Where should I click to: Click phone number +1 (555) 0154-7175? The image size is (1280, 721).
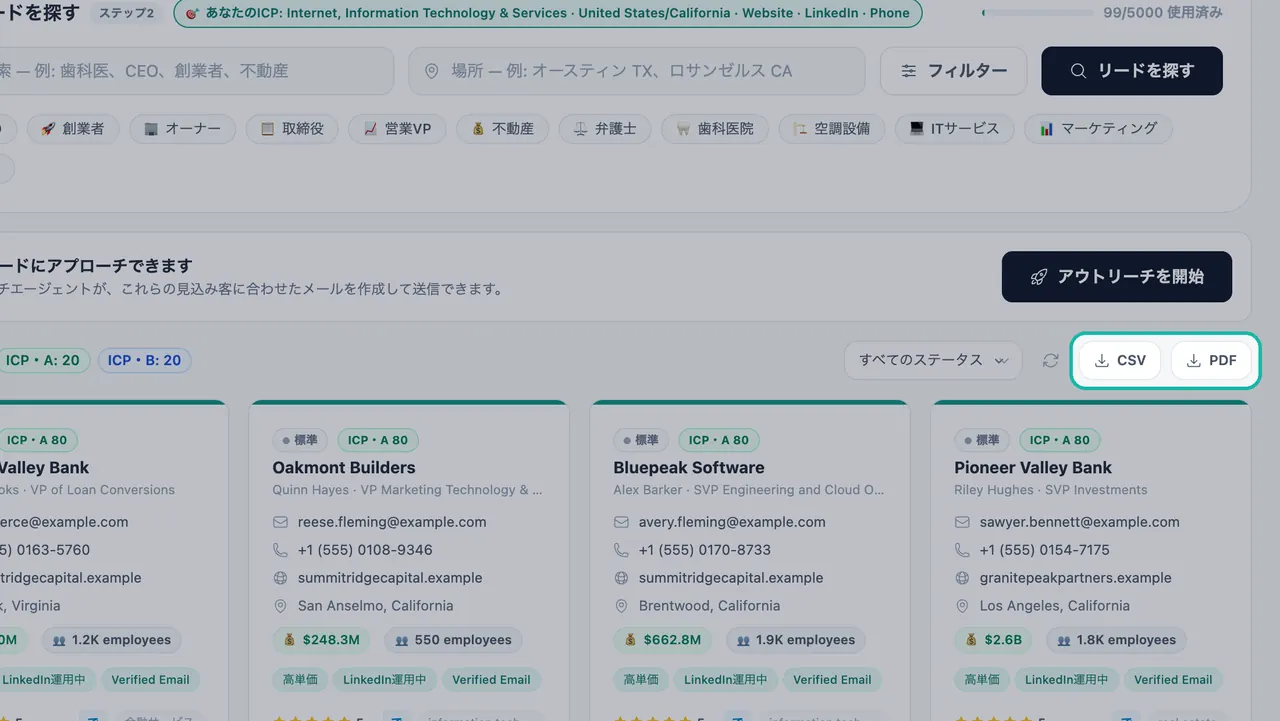point(1045,550)
